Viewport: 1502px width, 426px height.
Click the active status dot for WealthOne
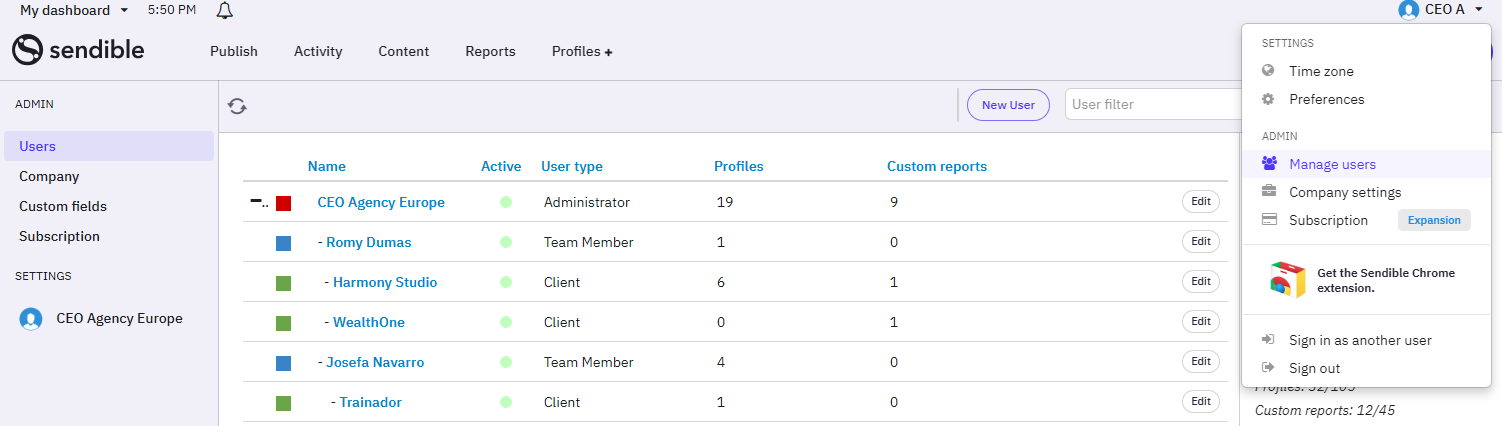(506, 322)
